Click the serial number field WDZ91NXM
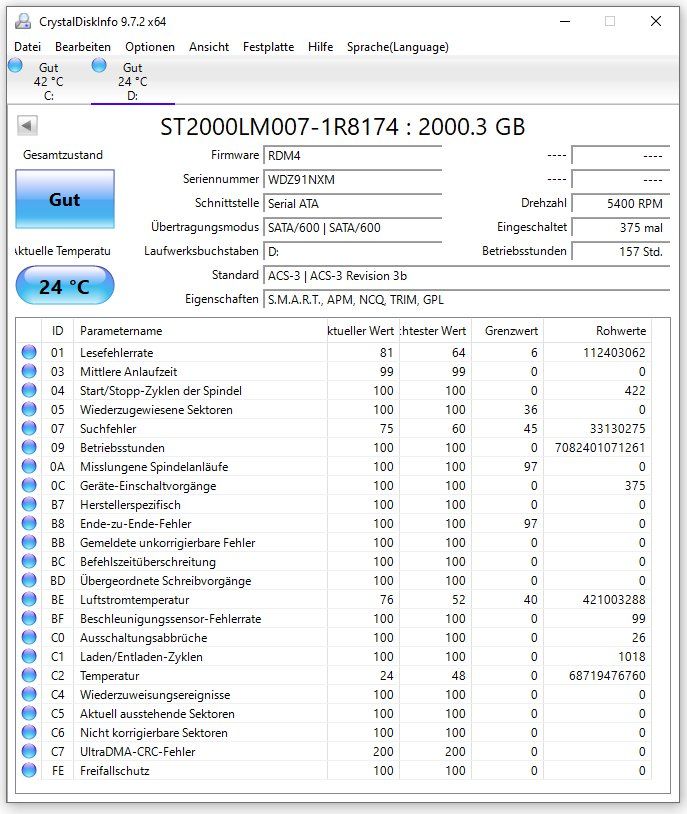This screenshot has height=814, width=687. pos(353,180)
